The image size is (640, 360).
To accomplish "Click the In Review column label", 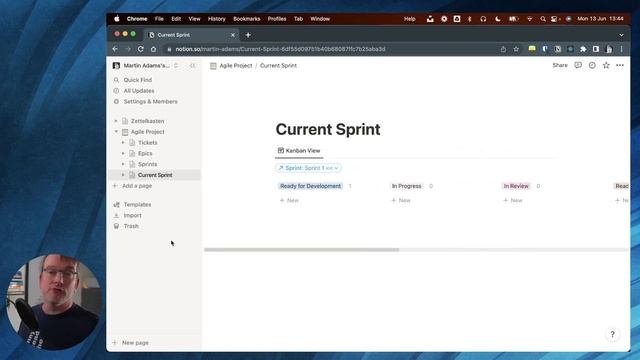I will pos(516,186).
